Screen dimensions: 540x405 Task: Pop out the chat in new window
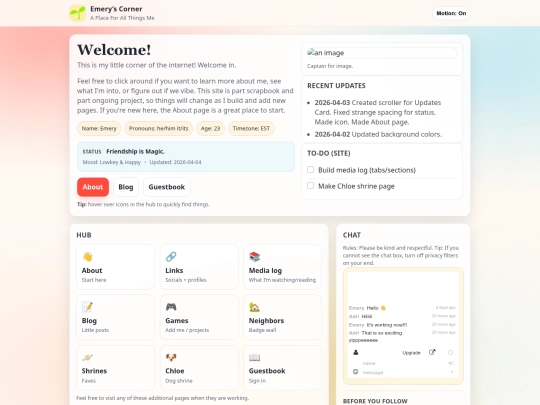coord(432,352)
